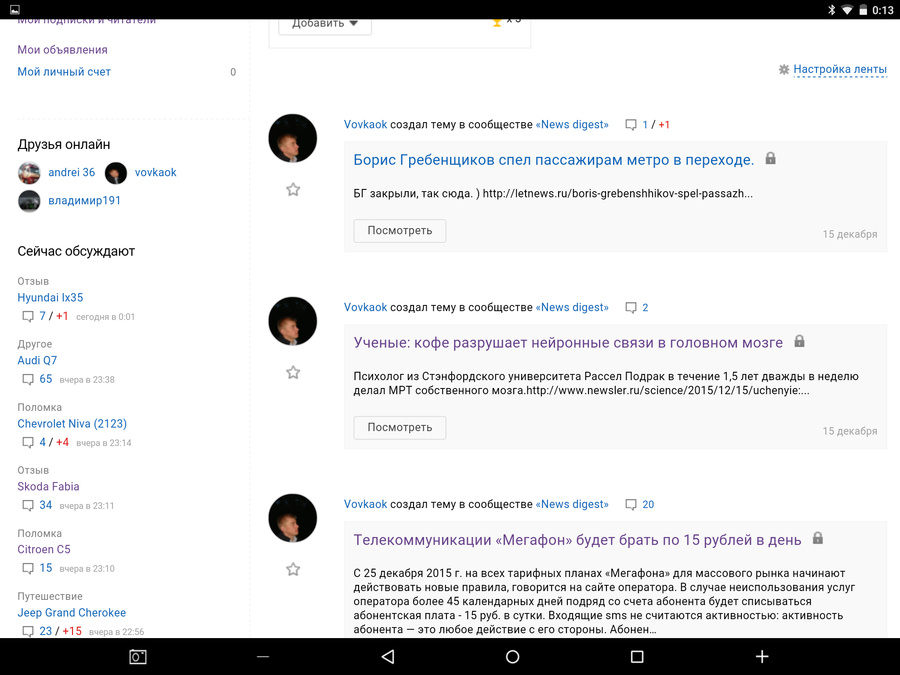Click the gear icon beside Настройка ленты
Screen dimensions: 900x675
pos(784,69)
